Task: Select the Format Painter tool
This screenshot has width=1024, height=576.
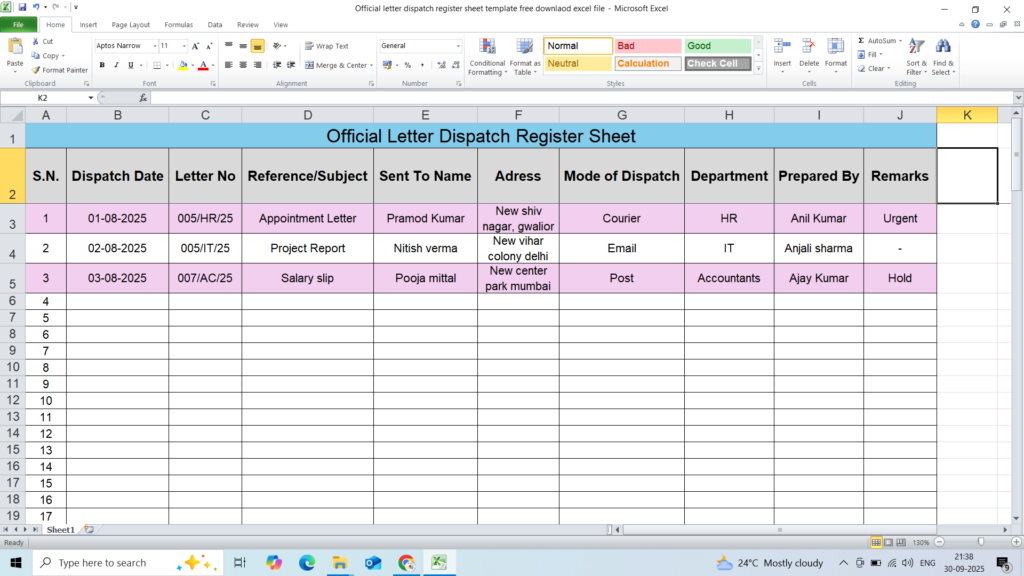Action: pos(60,70)
